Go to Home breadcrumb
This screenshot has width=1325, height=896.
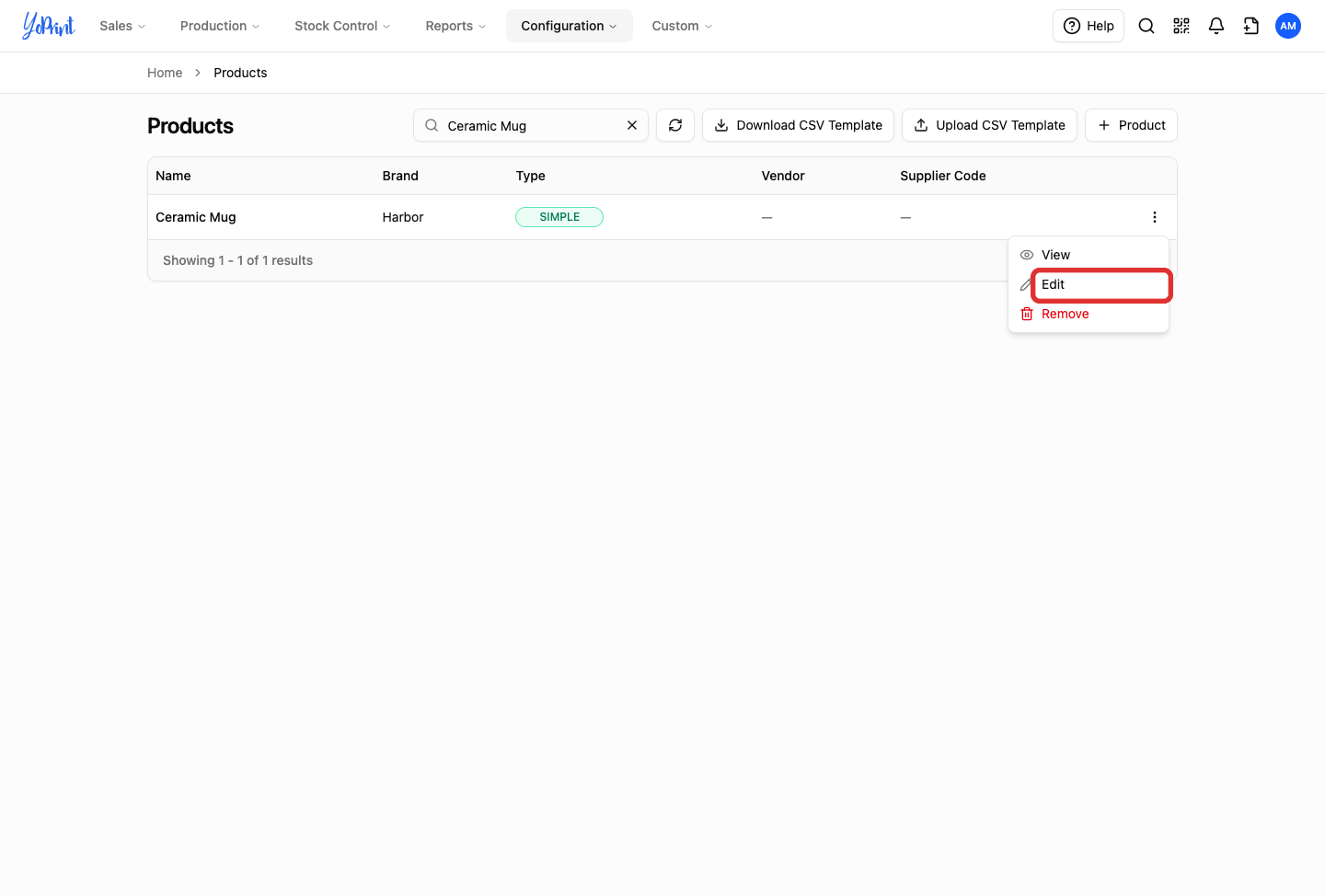pyautogui.click(x=165, y=73)
